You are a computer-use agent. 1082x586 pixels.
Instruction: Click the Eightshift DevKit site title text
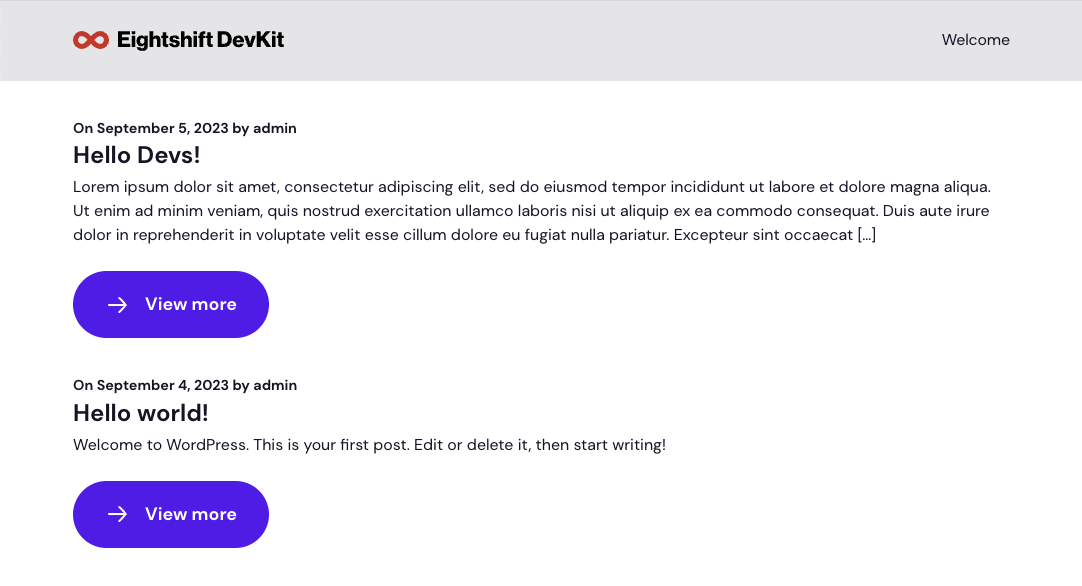pos(200,40)
